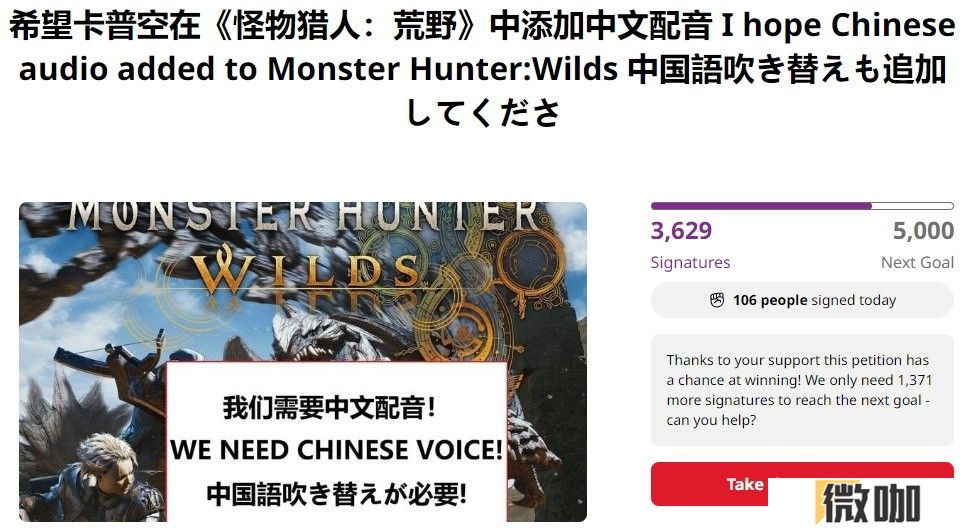Click the unfilled end of progress bar
The image size is (968, 528).
[912, 206]
